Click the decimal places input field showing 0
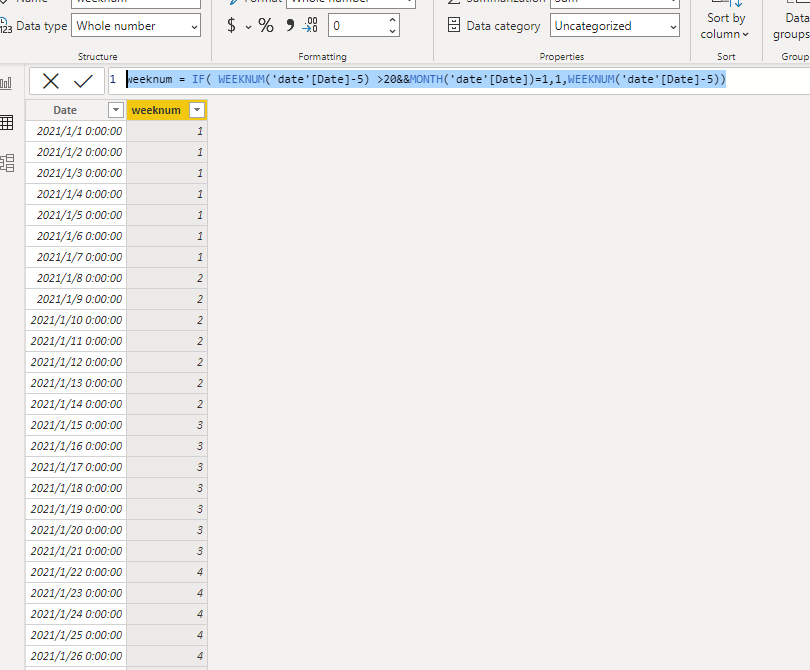 (x=358, y=26)
